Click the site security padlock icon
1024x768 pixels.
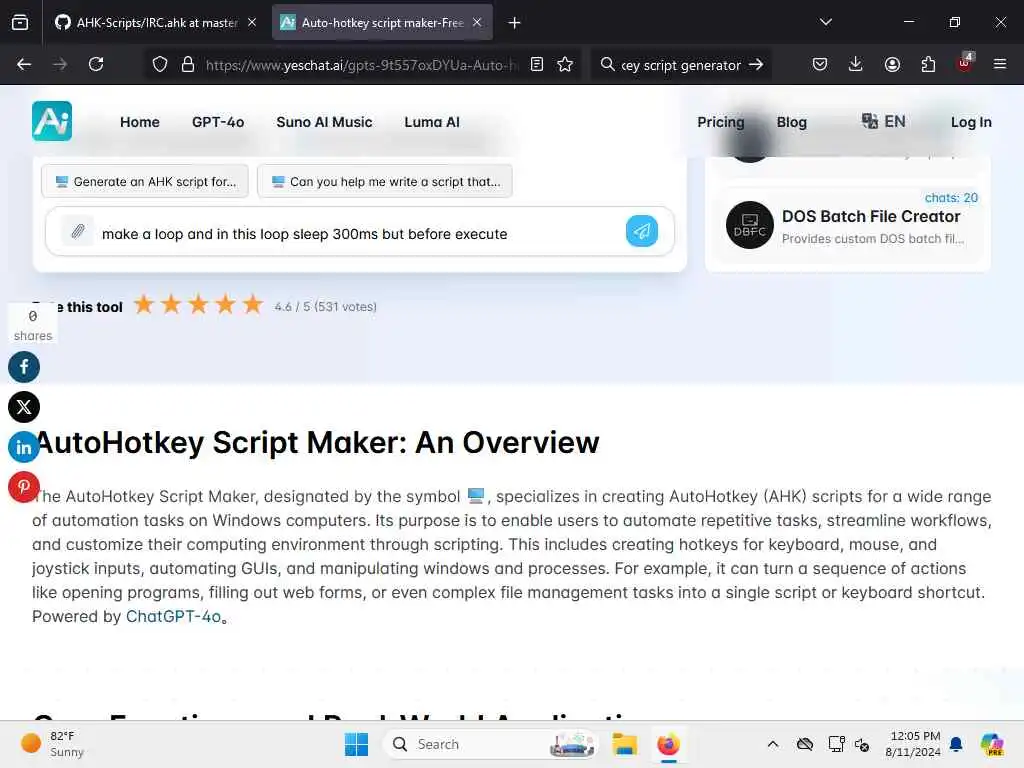pyautogui.click(x=188, y=65)
